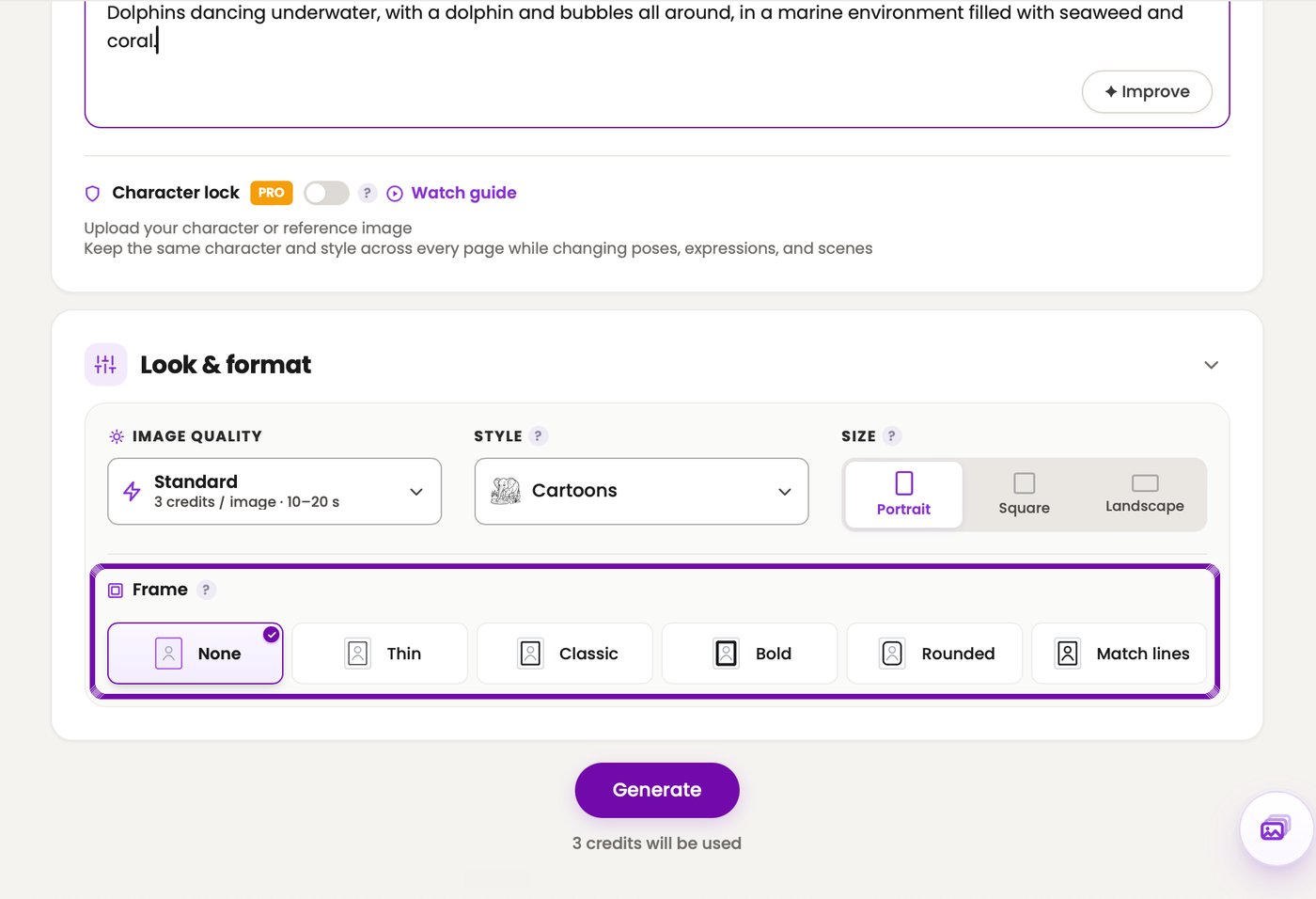
Task: Click the "3 credits will be used" text
Action: point(657,844)
